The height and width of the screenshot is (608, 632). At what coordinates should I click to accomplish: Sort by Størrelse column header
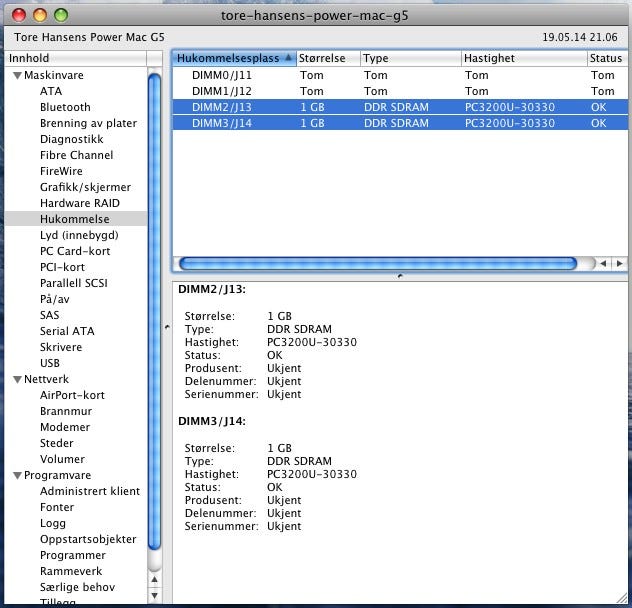pos(323,58)
